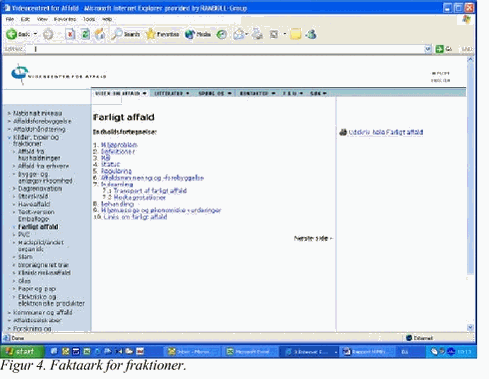The width and height of the screenshot is (489, 379).
Task: Click the Print icon in toolbar
Action: [x=257, y=34]
